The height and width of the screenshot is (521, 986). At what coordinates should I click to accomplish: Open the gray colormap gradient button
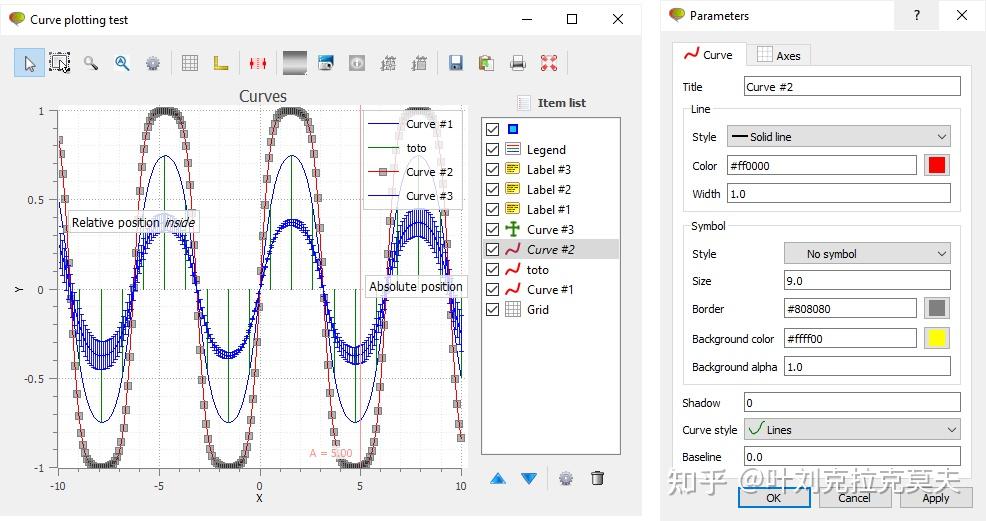coord(295,63)
